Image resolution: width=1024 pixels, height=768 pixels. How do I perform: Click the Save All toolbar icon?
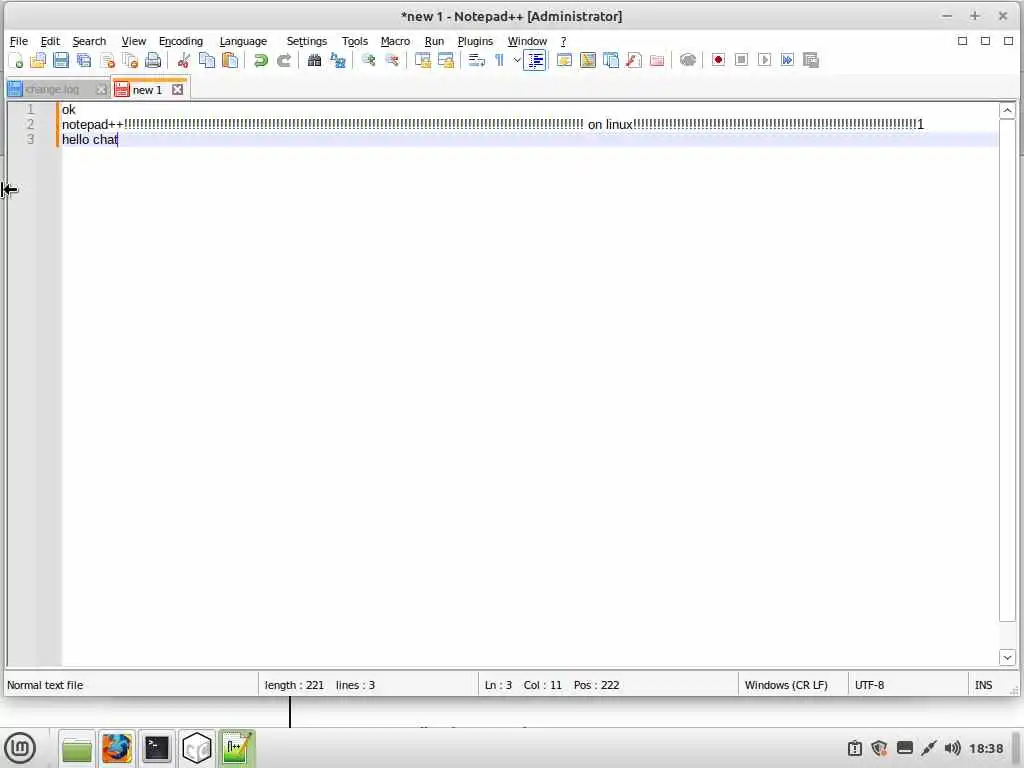click(x=84, y=61)
